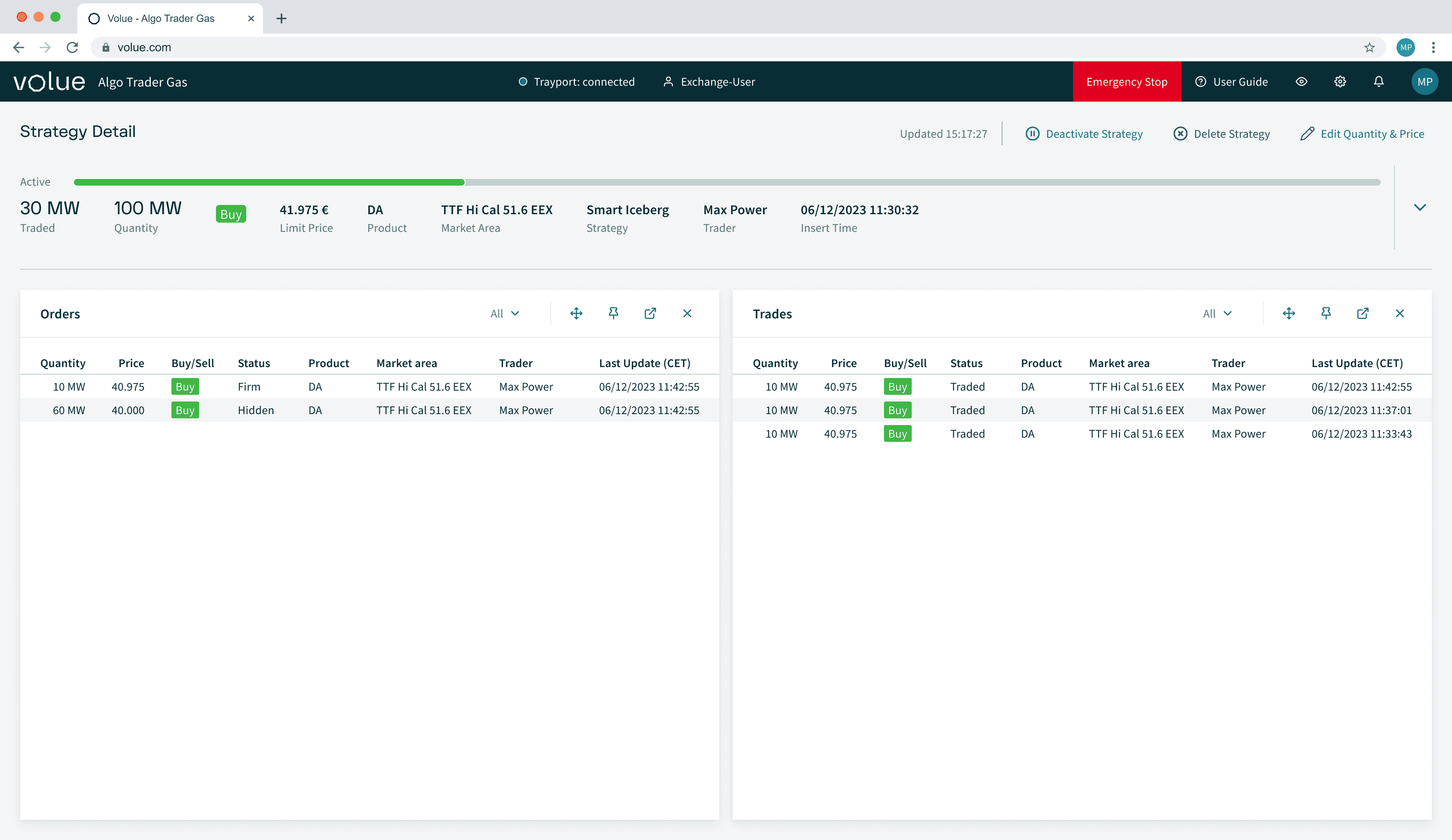
Task: Reload the browser page
Action: pos(72,47)
